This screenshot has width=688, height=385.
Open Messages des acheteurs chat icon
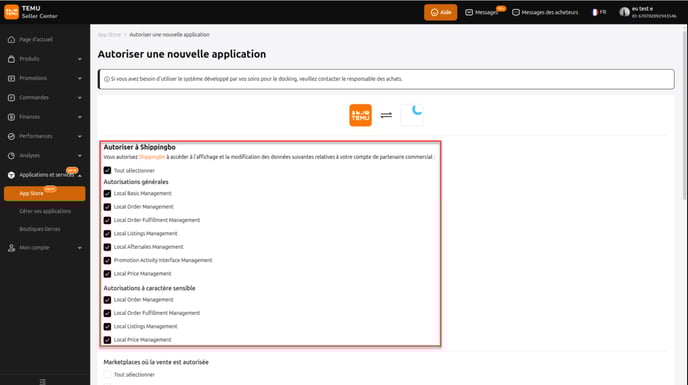516,12
